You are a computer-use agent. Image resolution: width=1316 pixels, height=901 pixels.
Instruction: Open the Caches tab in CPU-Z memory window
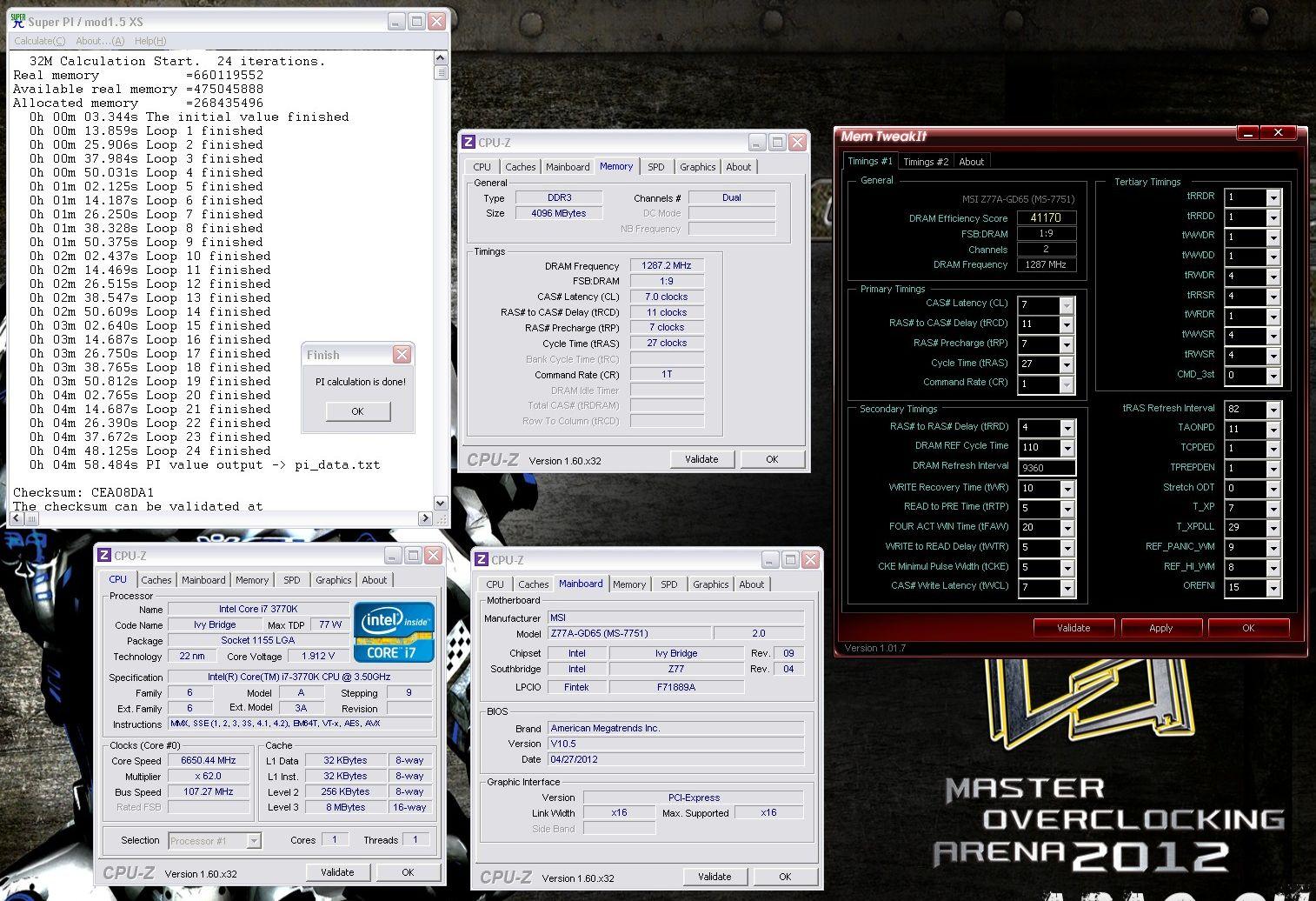(x=520, y=167)
